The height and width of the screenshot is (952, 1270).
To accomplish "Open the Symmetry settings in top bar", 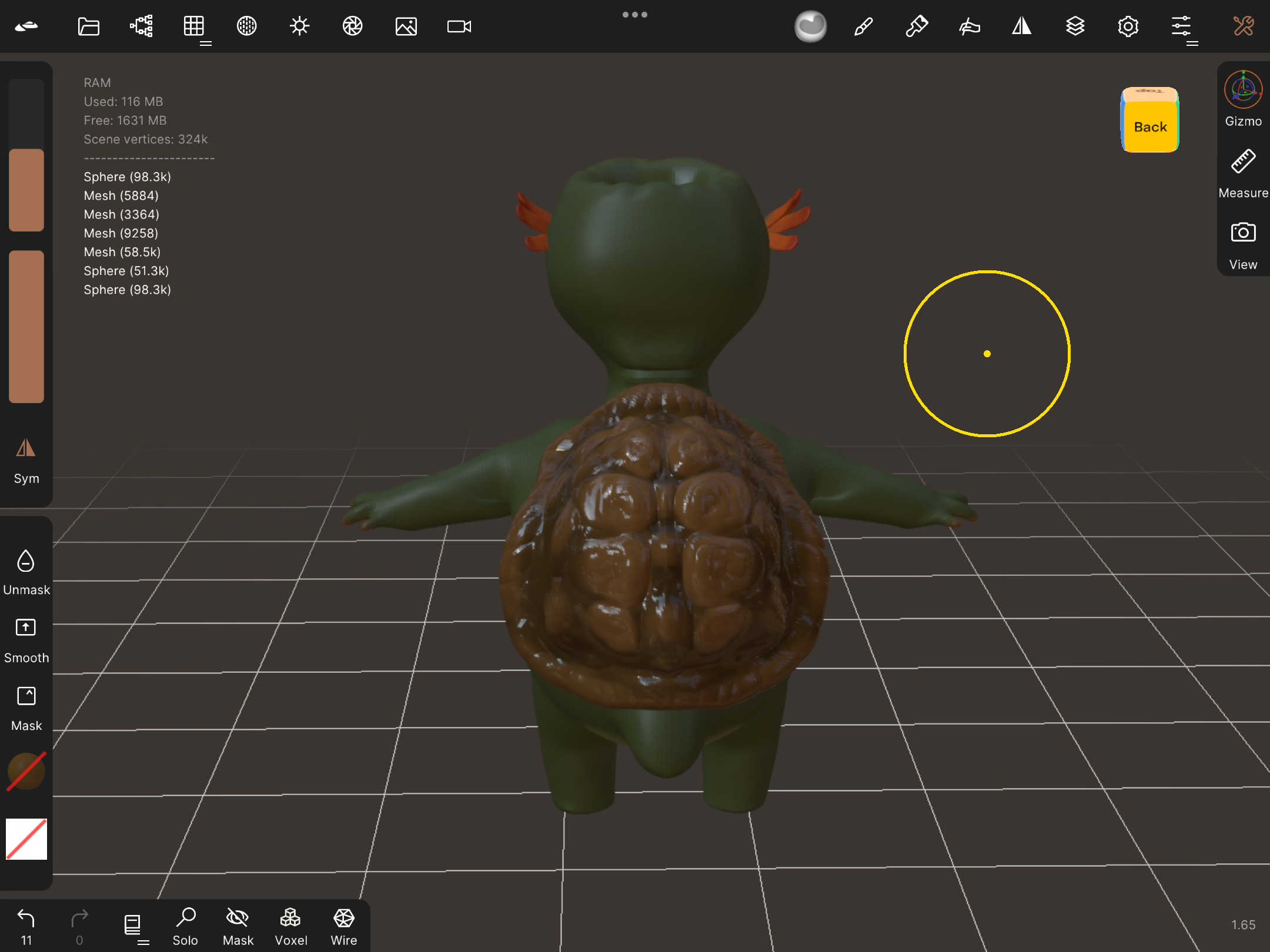I will (1022, 26).
